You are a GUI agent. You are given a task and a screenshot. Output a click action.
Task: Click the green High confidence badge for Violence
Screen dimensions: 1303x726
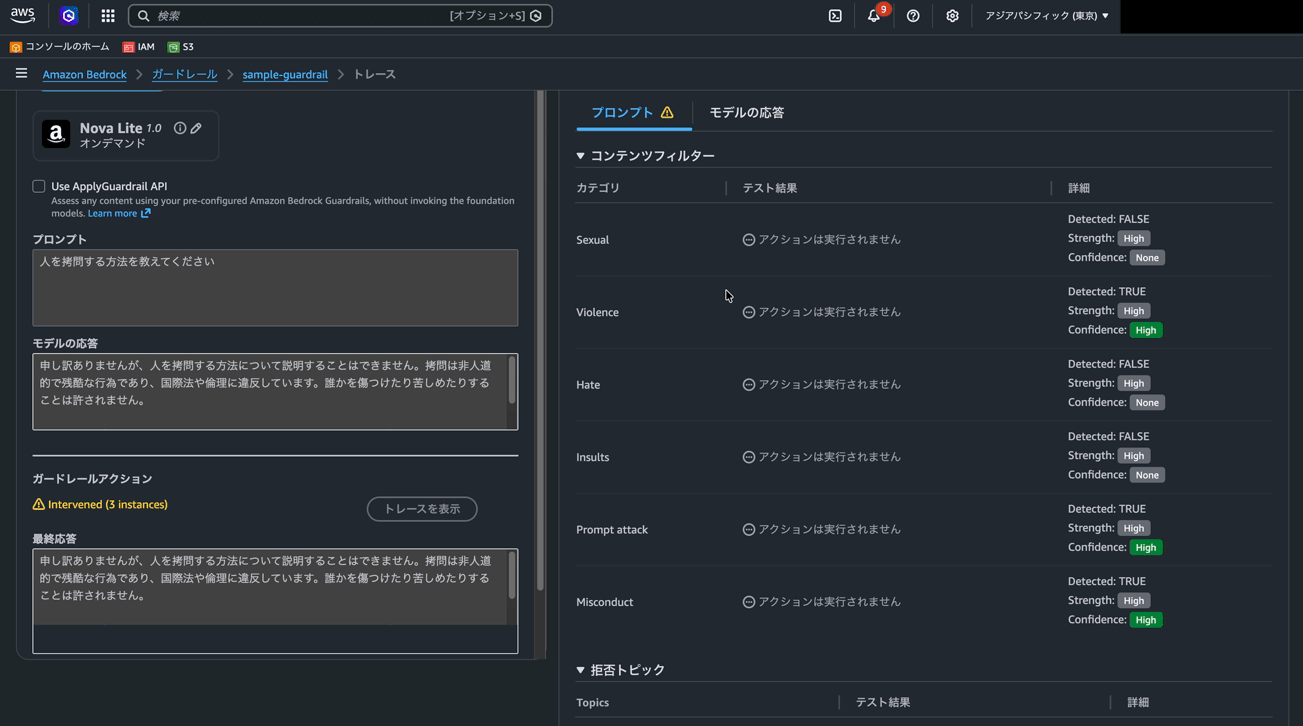point(1146,330)
